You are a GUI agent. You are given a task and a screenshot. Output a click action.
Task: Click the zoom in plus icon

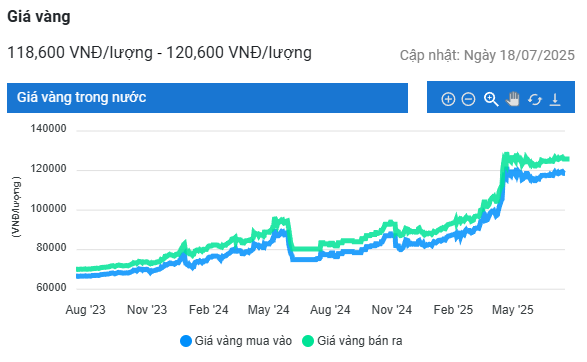[x=448, y=99]
